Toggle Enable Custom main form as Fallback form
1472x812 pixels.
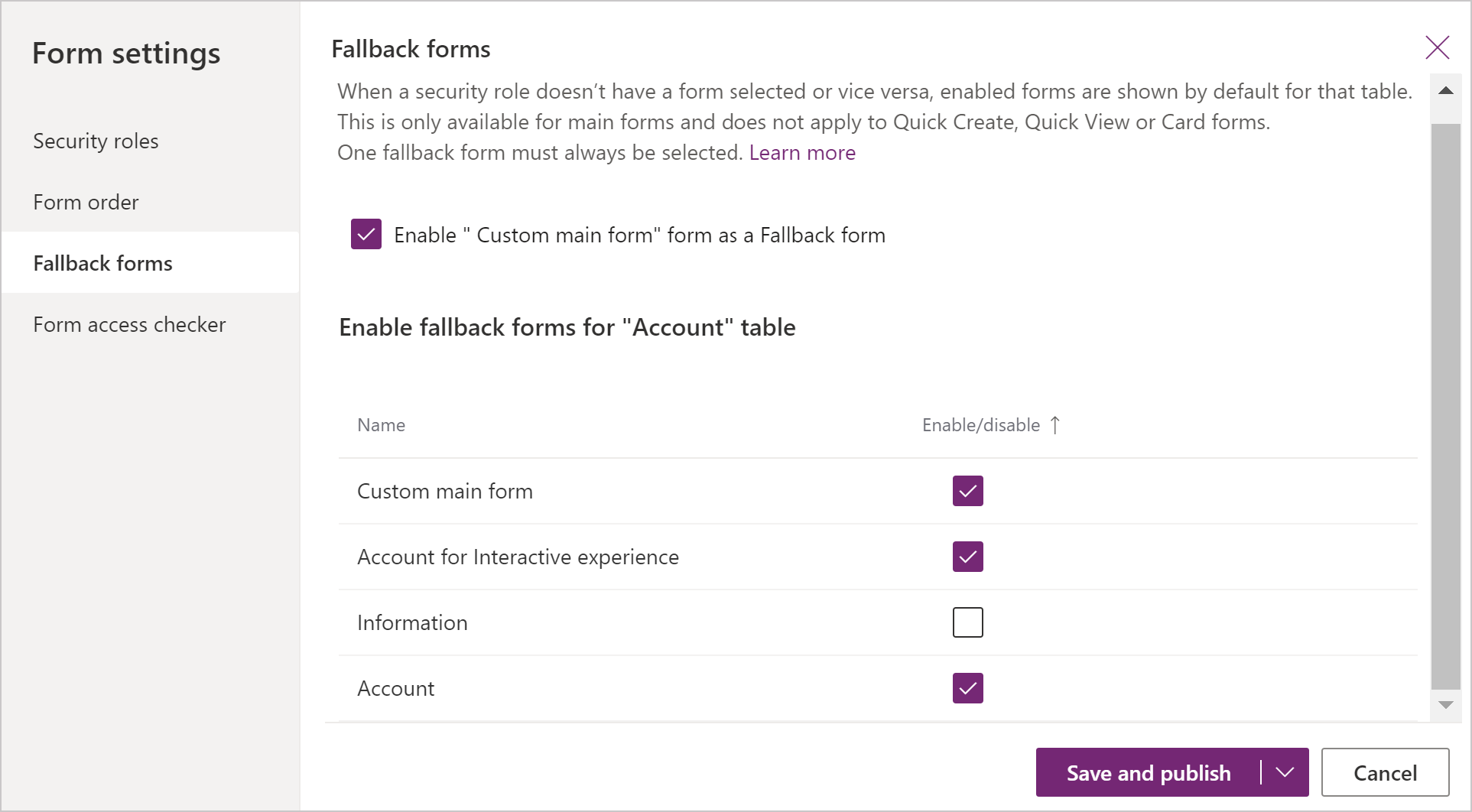(366, 234)
